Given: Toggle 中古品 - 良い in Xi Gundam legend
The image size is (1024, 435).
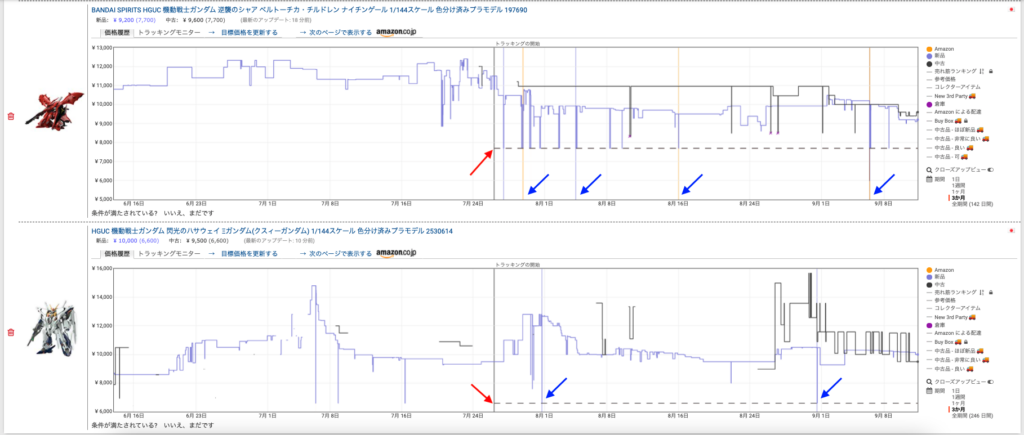Looking at the screenshot, I should coord(950,369).
